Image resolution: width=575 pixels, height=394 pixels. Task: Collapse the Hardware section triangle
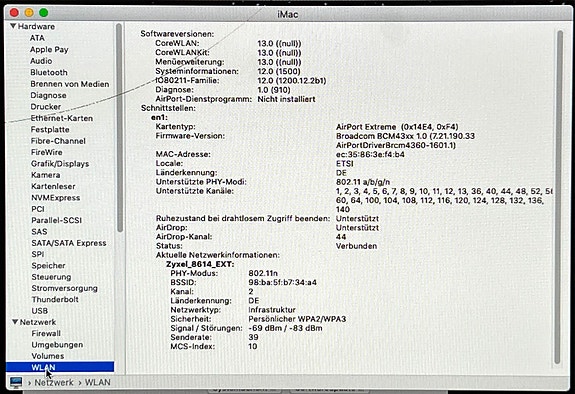(14, 26)
